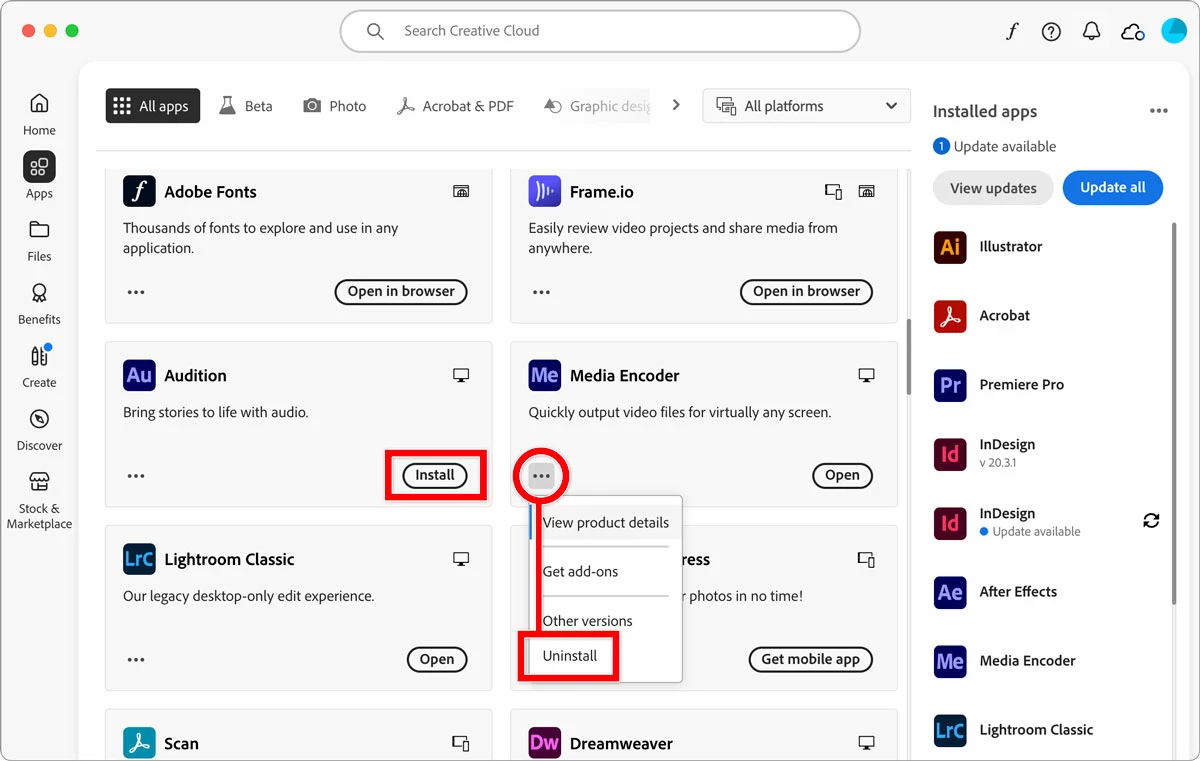Image resolution: width=1200 pixels, height=761 pixels.
Task: Click the Media Encoder icon in Installed apps
Action: click(x=950, y=661)
